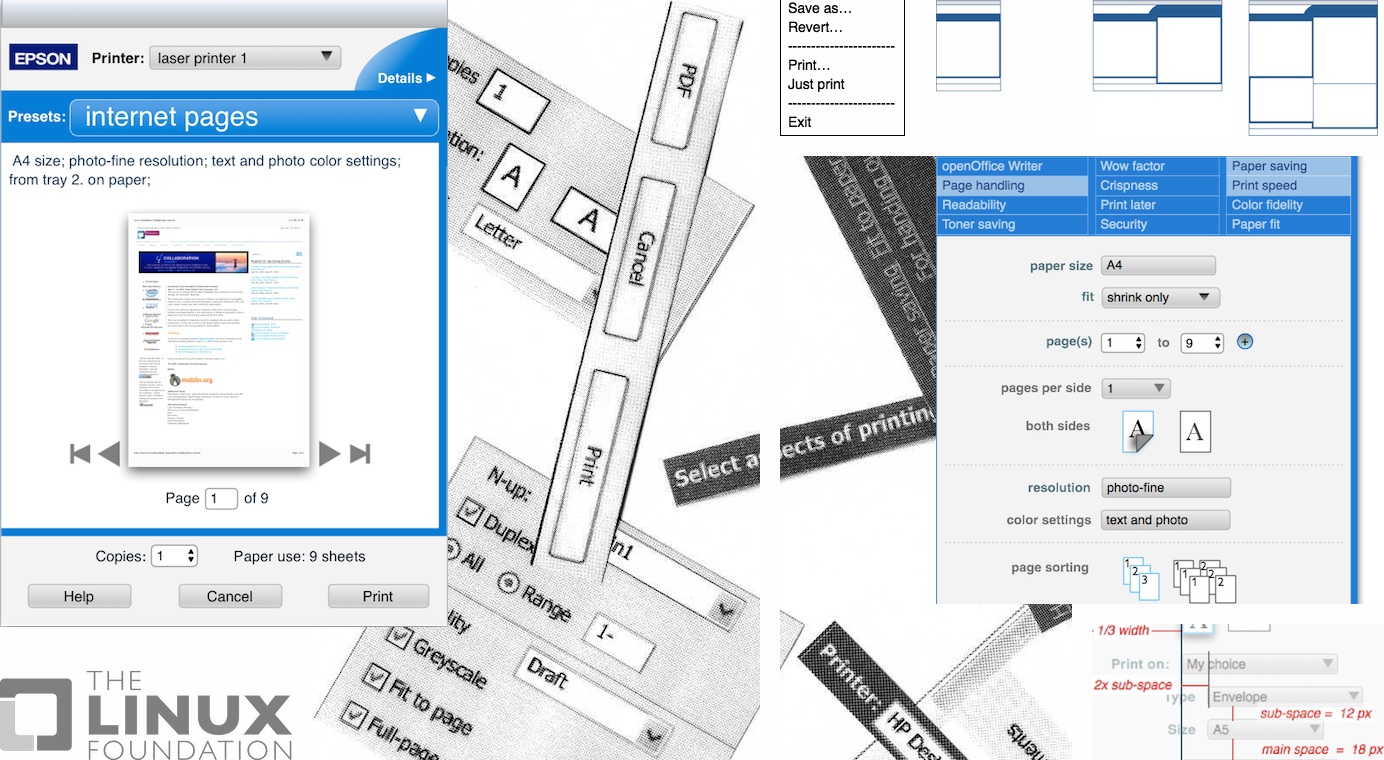Go to next preview page
The width and height of the screenshot is (1384, 760).
click(x=329, y=454)
